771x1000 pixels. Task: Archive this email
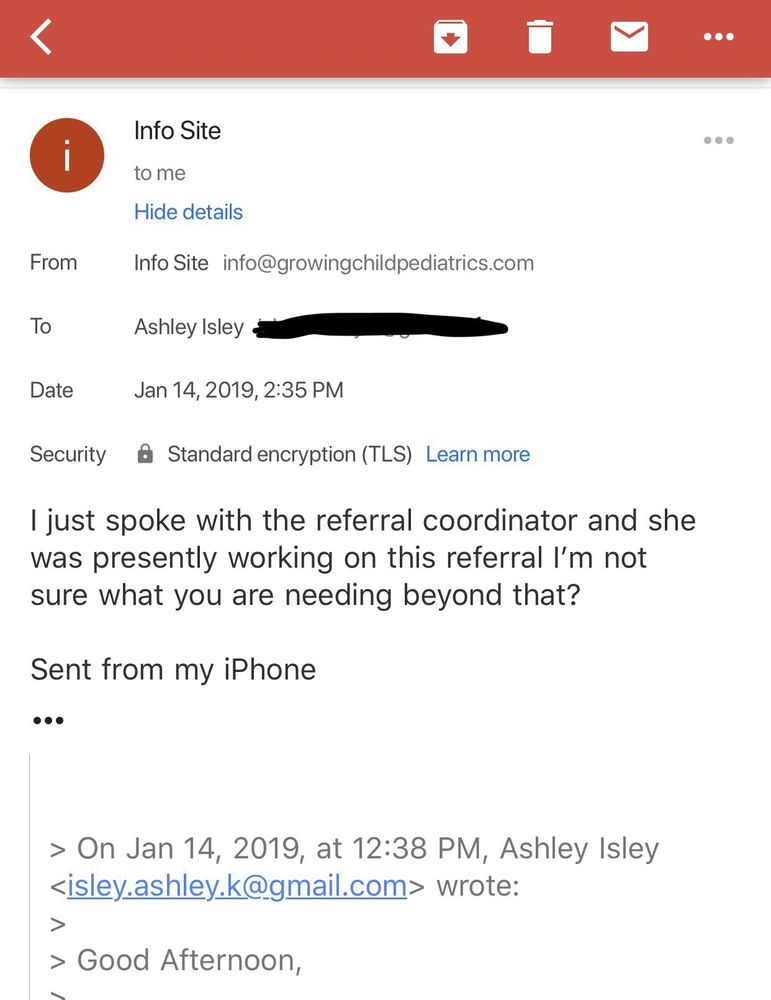[450, 38]
